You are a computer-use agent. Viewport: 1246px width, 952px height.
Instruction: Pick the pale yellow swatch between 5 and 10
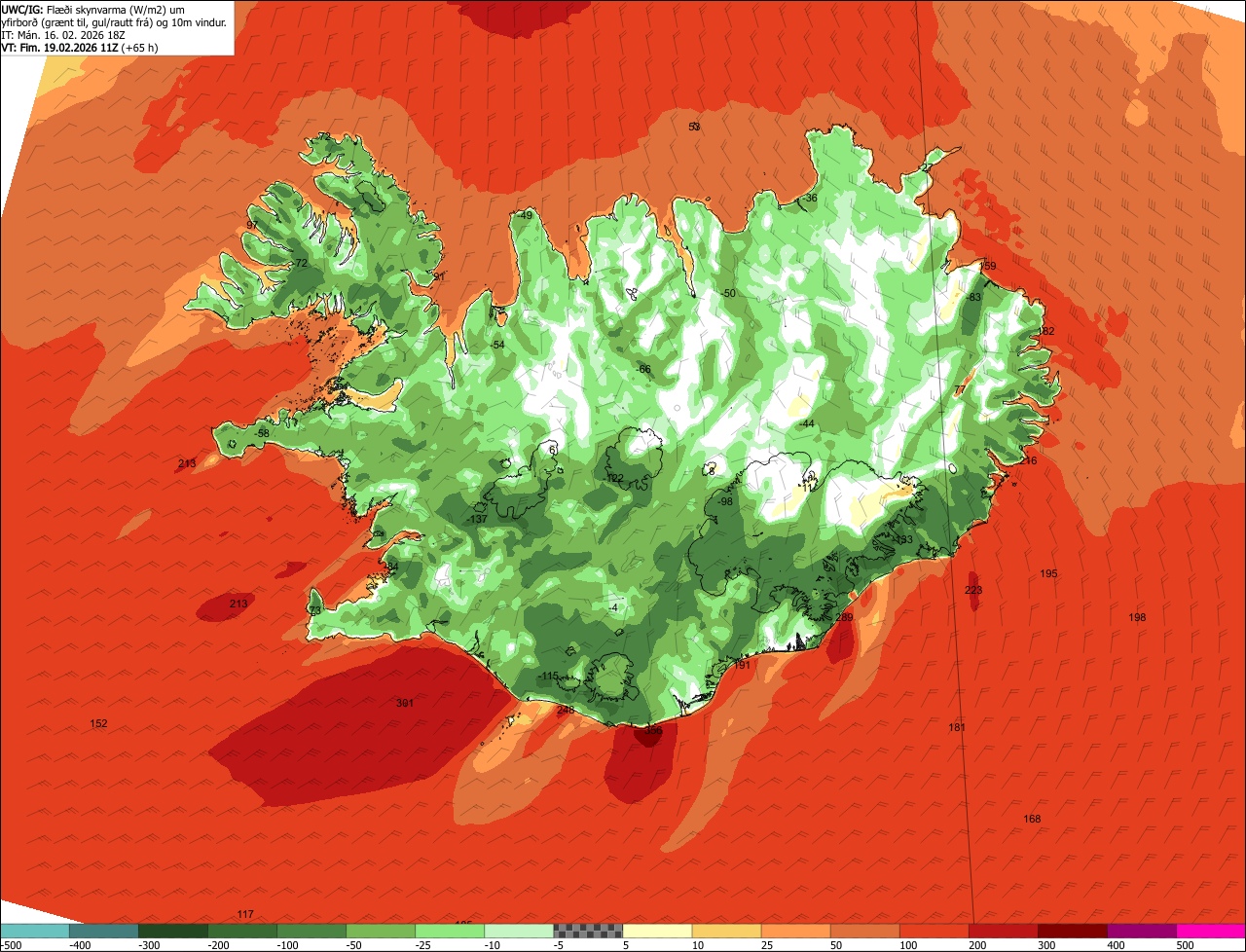(658, 931)
